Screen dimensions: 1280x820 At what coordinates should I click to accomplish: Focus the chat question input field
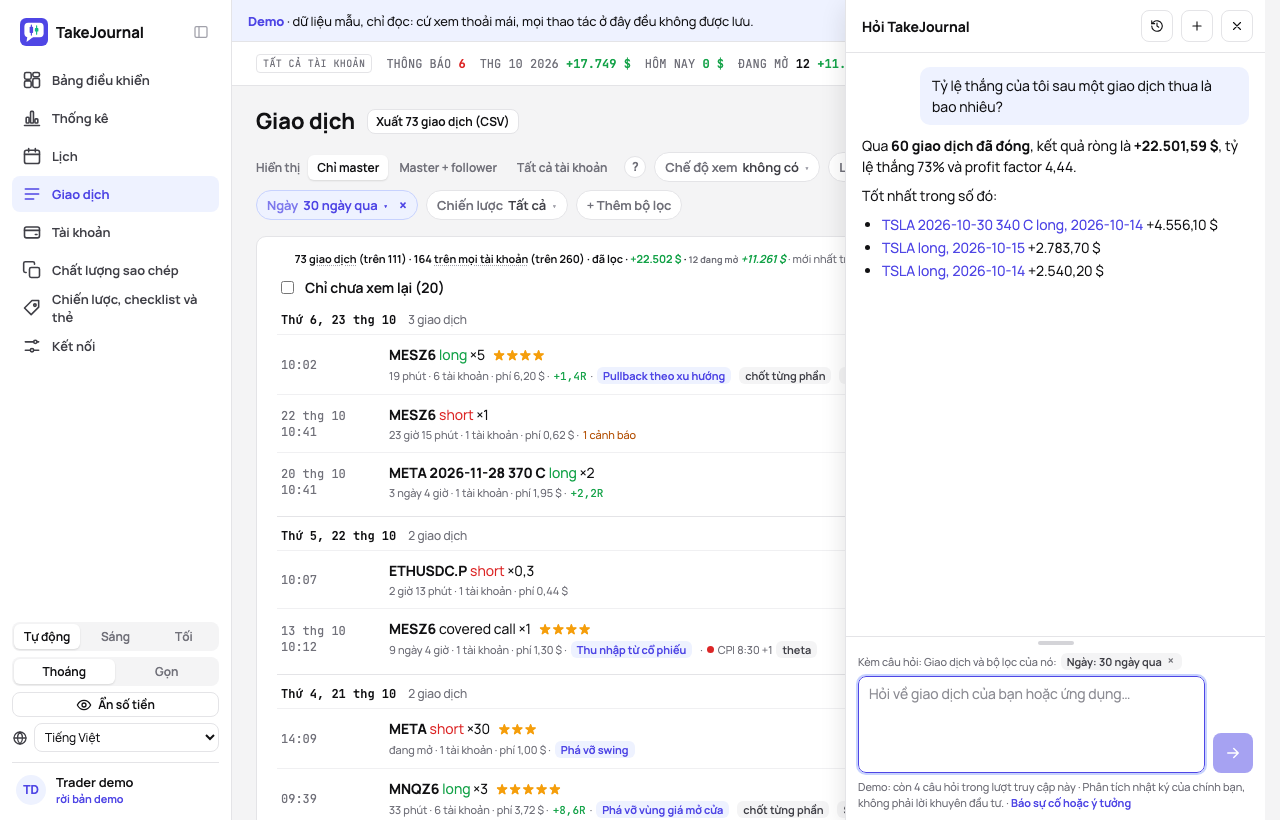[1031, 724]
